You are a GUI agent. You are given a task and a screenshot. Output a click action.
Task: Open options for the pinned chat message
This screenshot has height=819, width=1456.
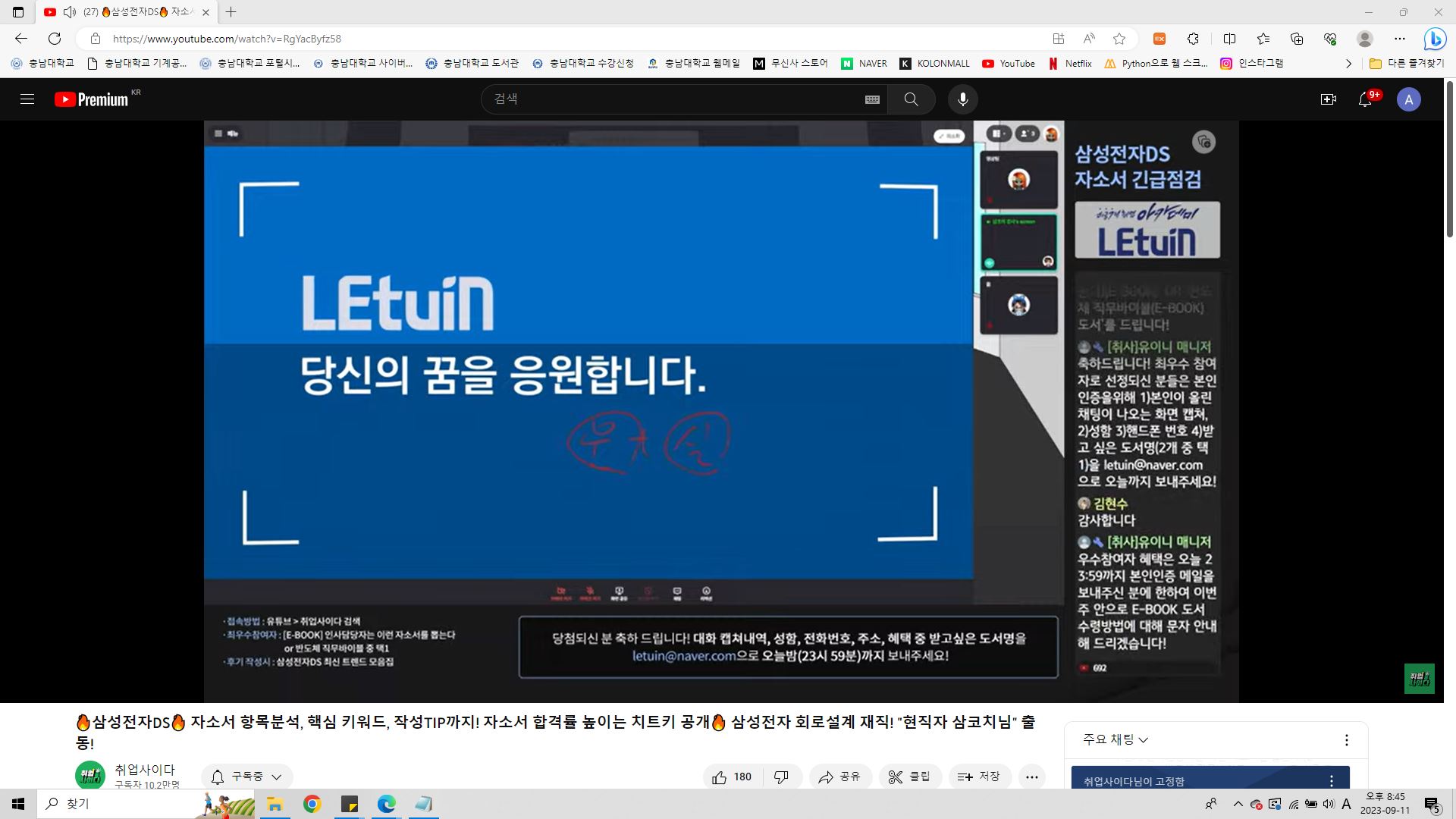[x=1332, y=781]
